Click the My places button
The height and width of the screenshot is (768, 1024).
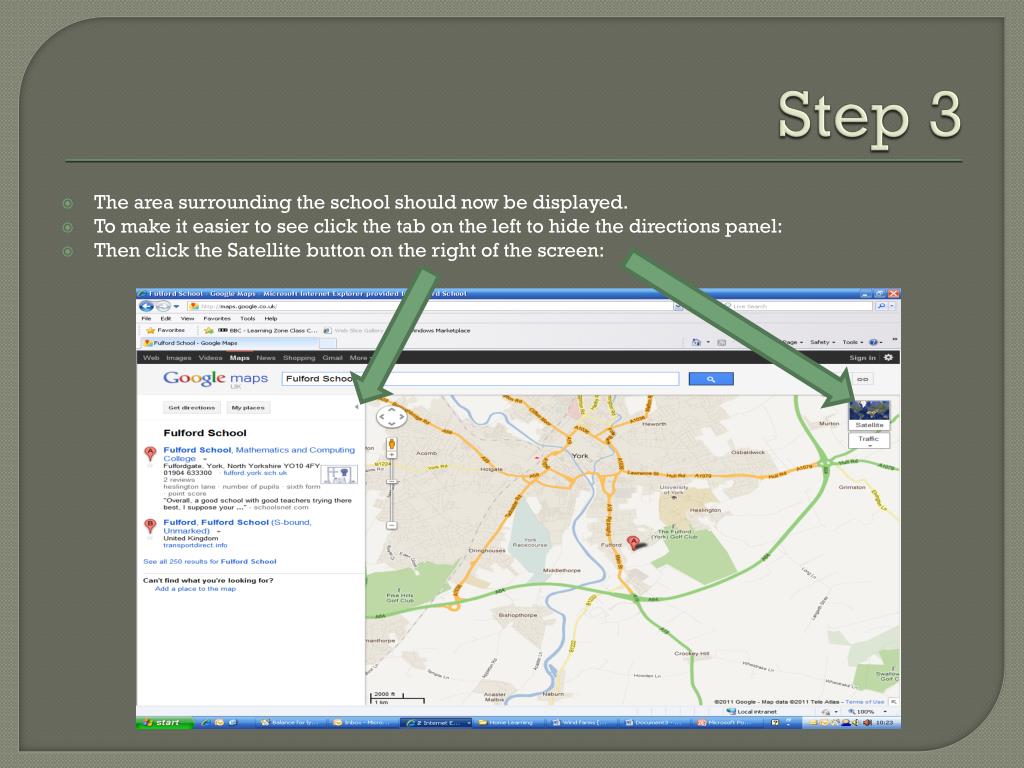pyautogui.click(x=248, y=408)
